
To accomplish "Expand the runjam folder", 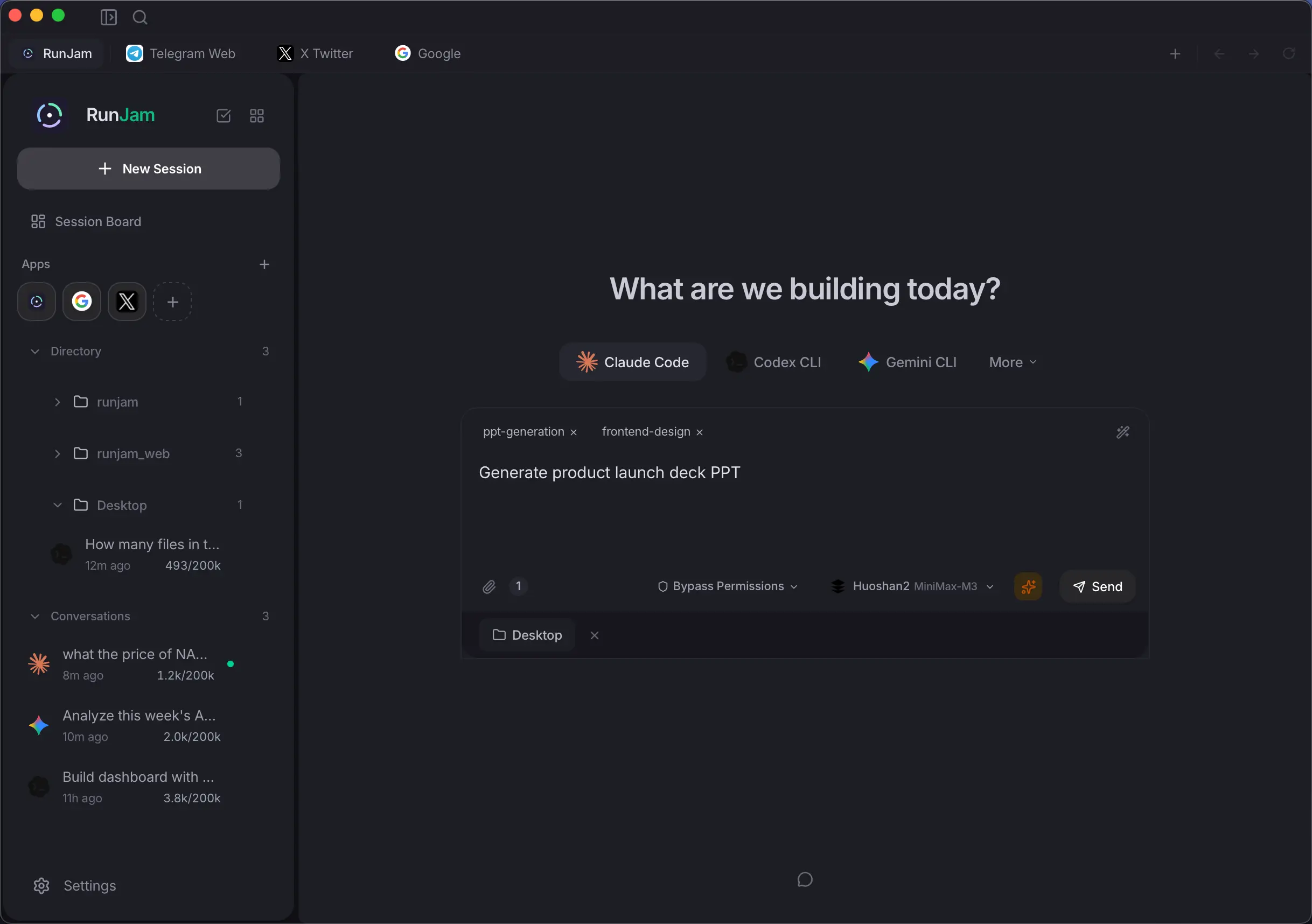I will pos(57,402).
